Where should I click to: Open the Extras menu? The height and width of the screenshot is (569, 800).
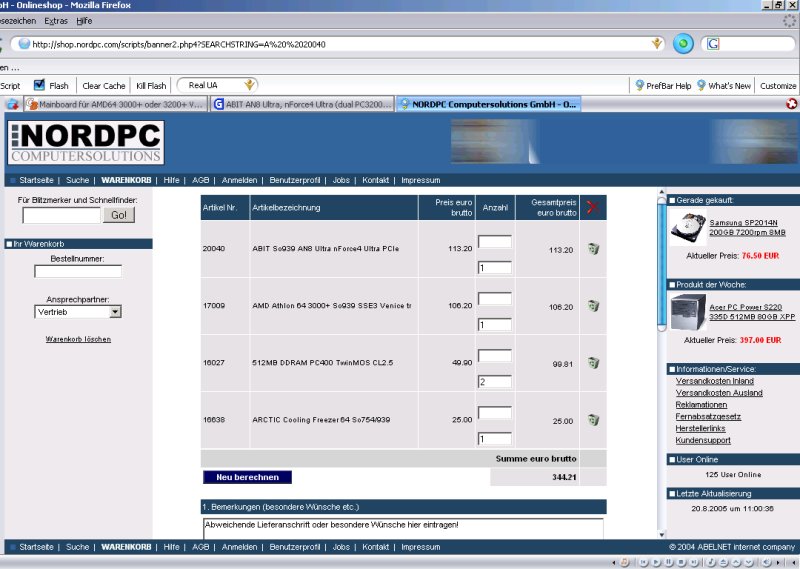pos(56,21)
